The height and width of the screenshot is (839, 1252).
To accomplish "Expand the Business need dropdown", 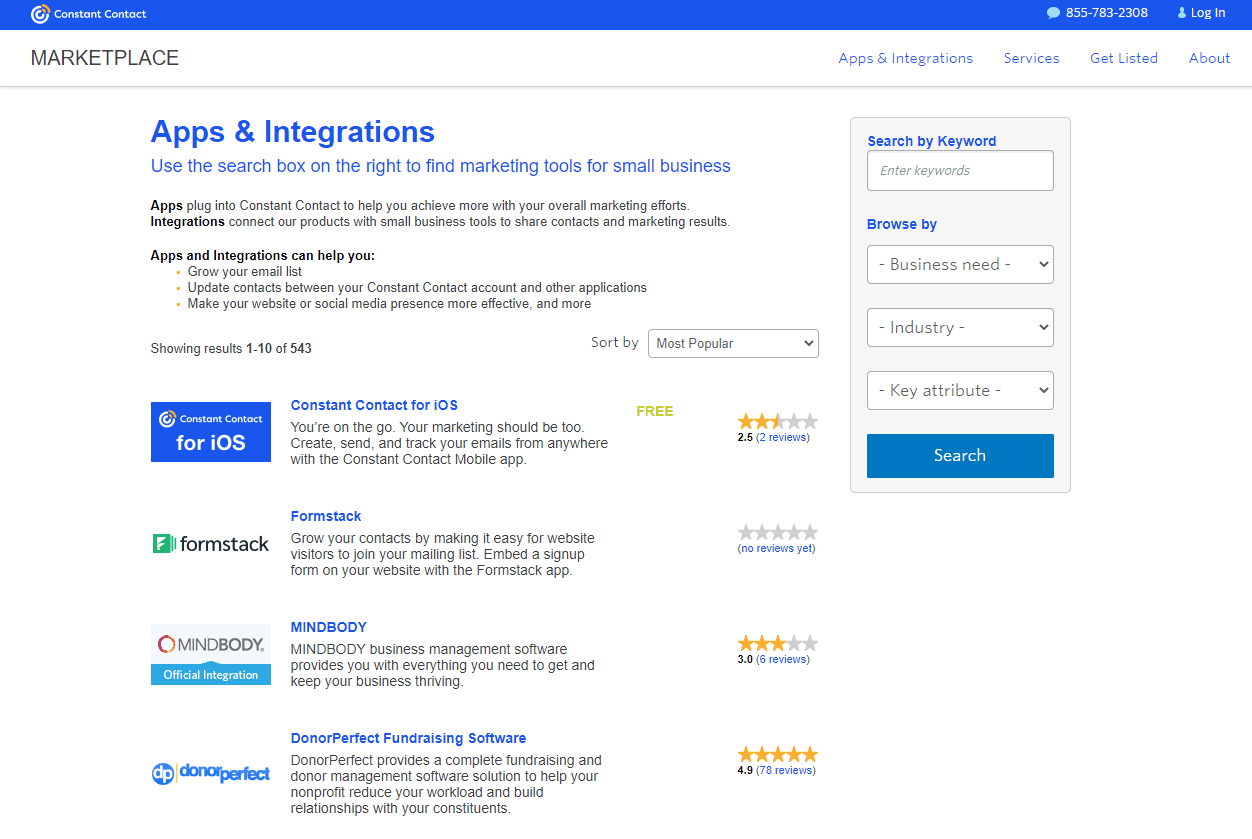I will pos(960,264).
